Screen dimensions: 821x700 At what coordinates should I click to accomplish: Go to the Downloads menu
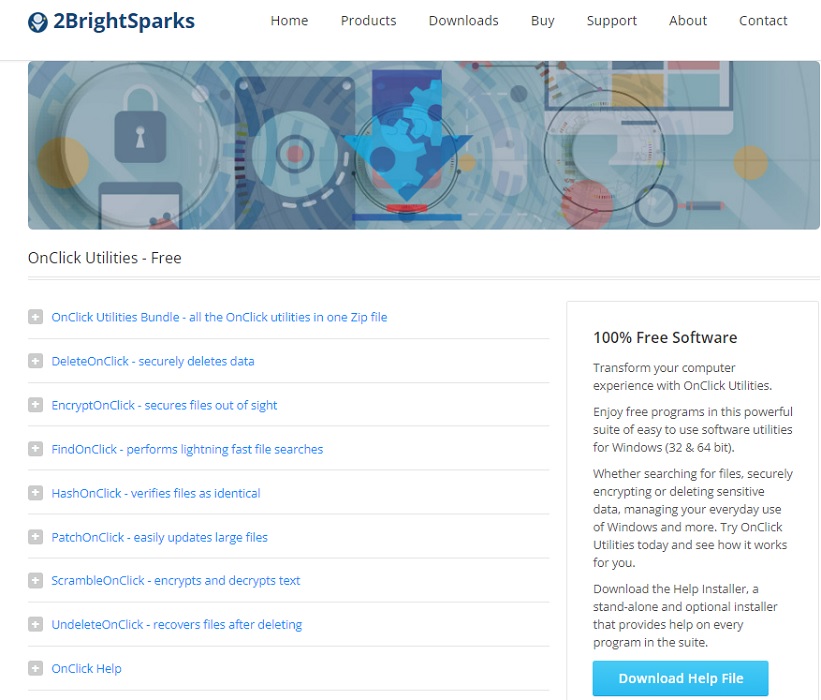coord(463,20)
